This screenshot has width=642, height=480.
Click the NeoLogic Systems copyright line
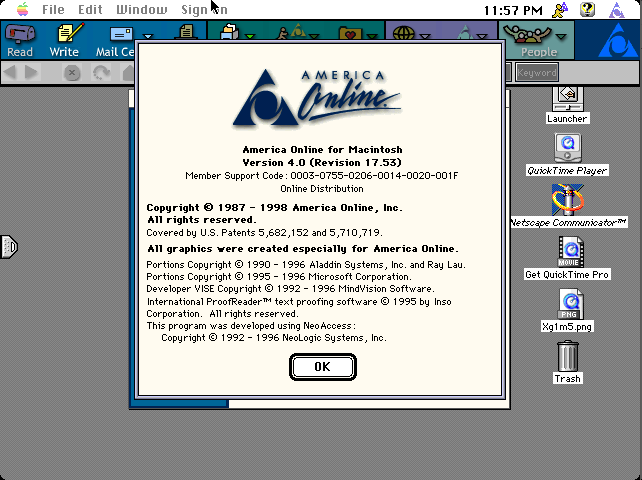pyautogui.click(x=274, y=338)
